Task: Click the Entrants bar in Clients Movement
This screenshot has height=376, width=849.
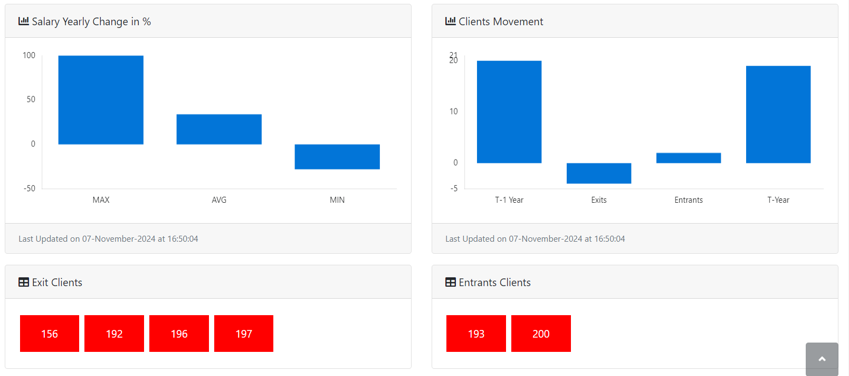Action: tap(689, 158)
